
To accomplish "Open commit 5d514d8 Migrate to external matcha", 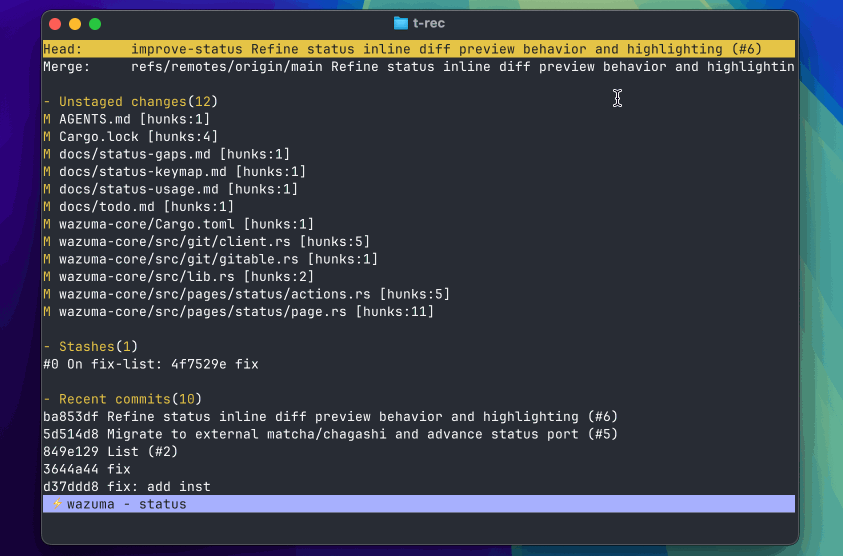I will coord(330,434).
